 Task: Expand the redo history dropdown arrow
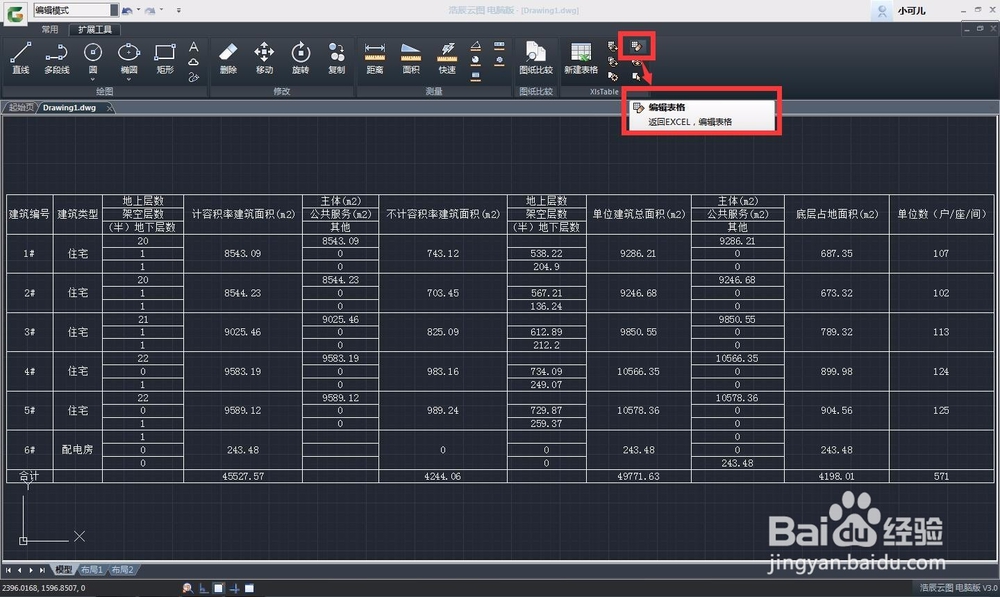click(161, 10)
